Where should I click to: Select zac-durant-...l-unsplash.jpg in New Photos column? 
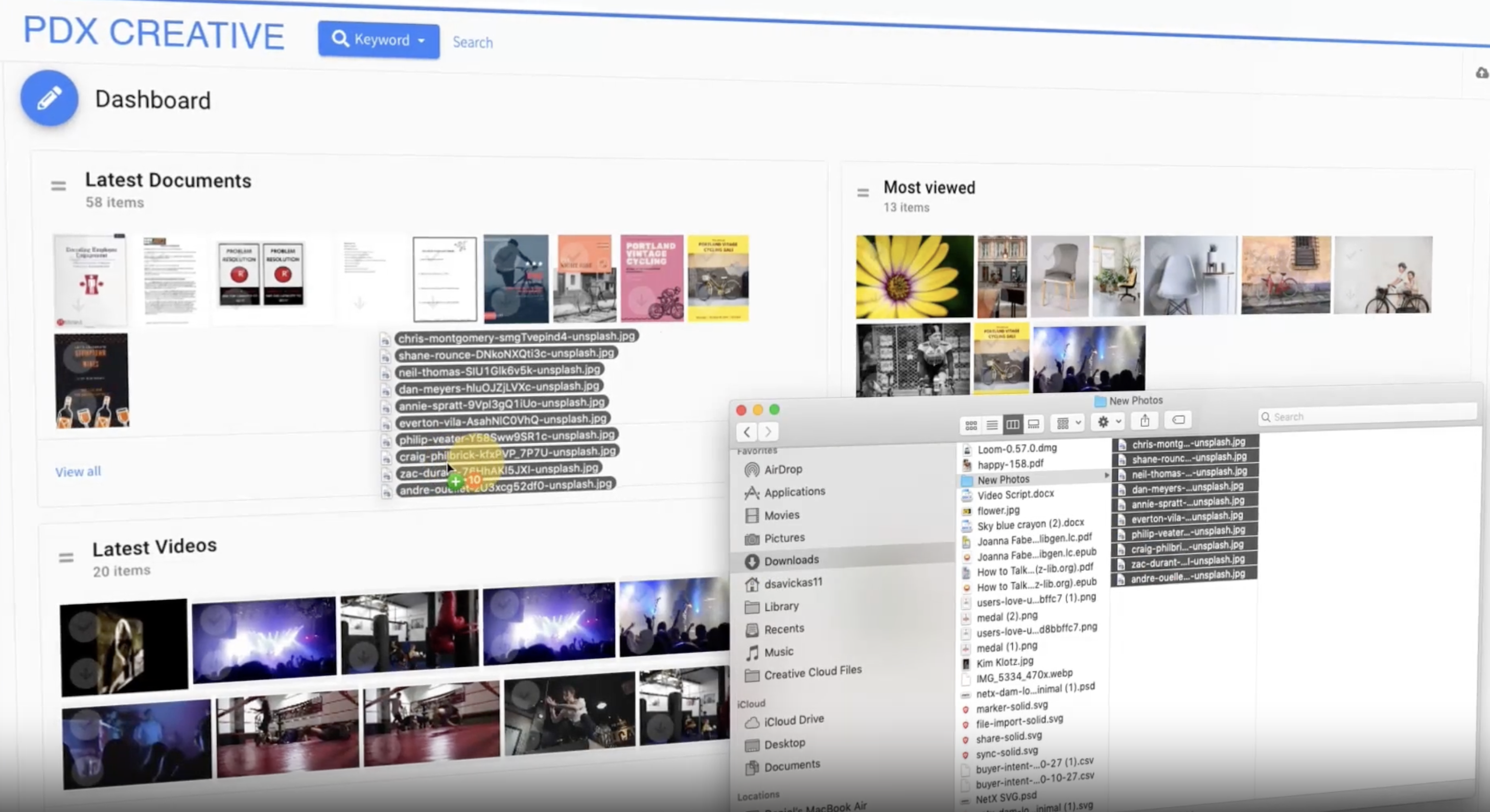(x=1184, y=561)
